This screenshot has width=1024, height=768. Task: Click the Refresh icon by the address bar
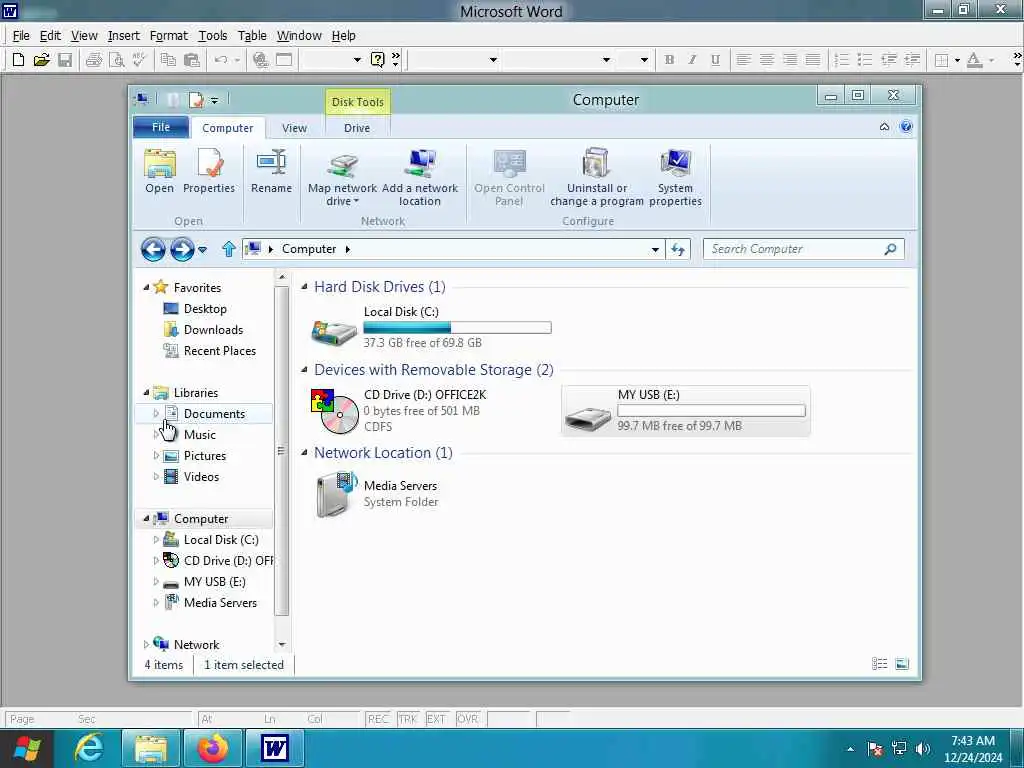pyautogui.click(x=678, y=249)
